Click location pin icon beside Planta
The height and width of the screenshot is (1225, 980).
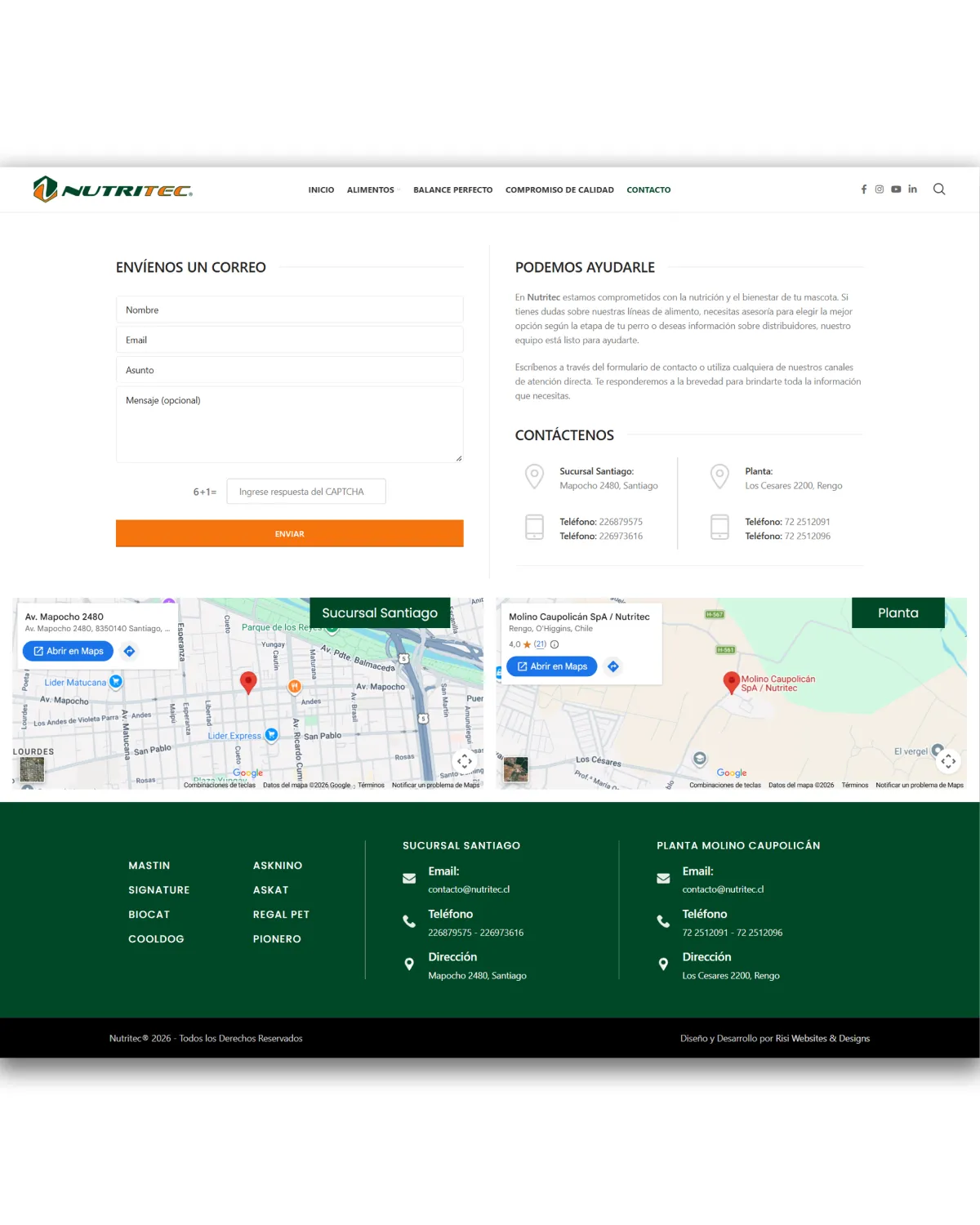click(x=719, y=477)
